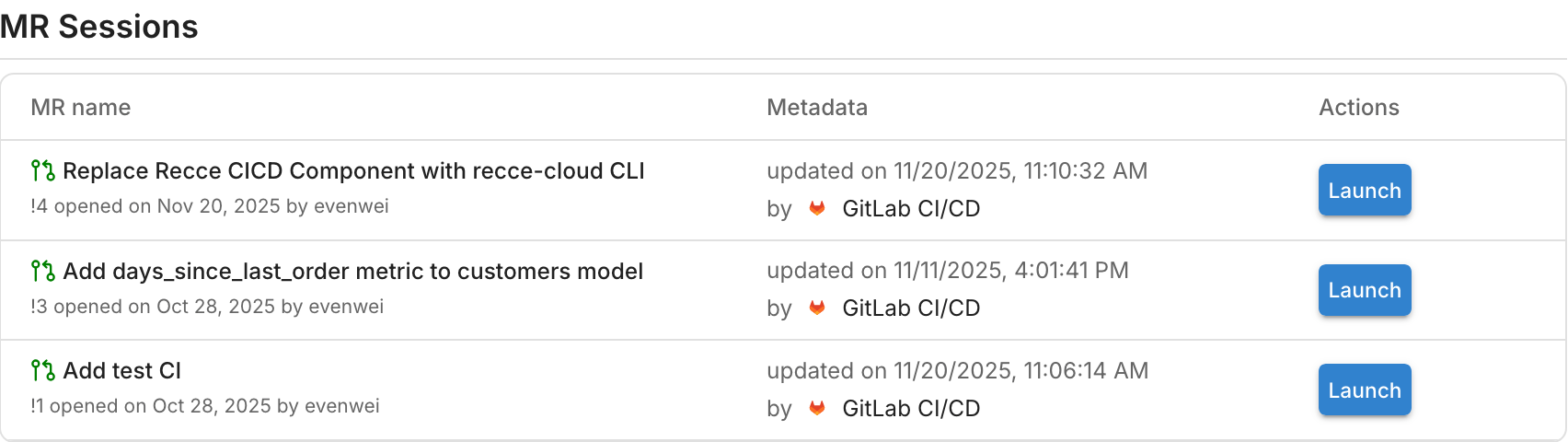Click the Metadata column header
This screenshot has height=442, width=1568.
pyautogui.click(x=817, y=108)
